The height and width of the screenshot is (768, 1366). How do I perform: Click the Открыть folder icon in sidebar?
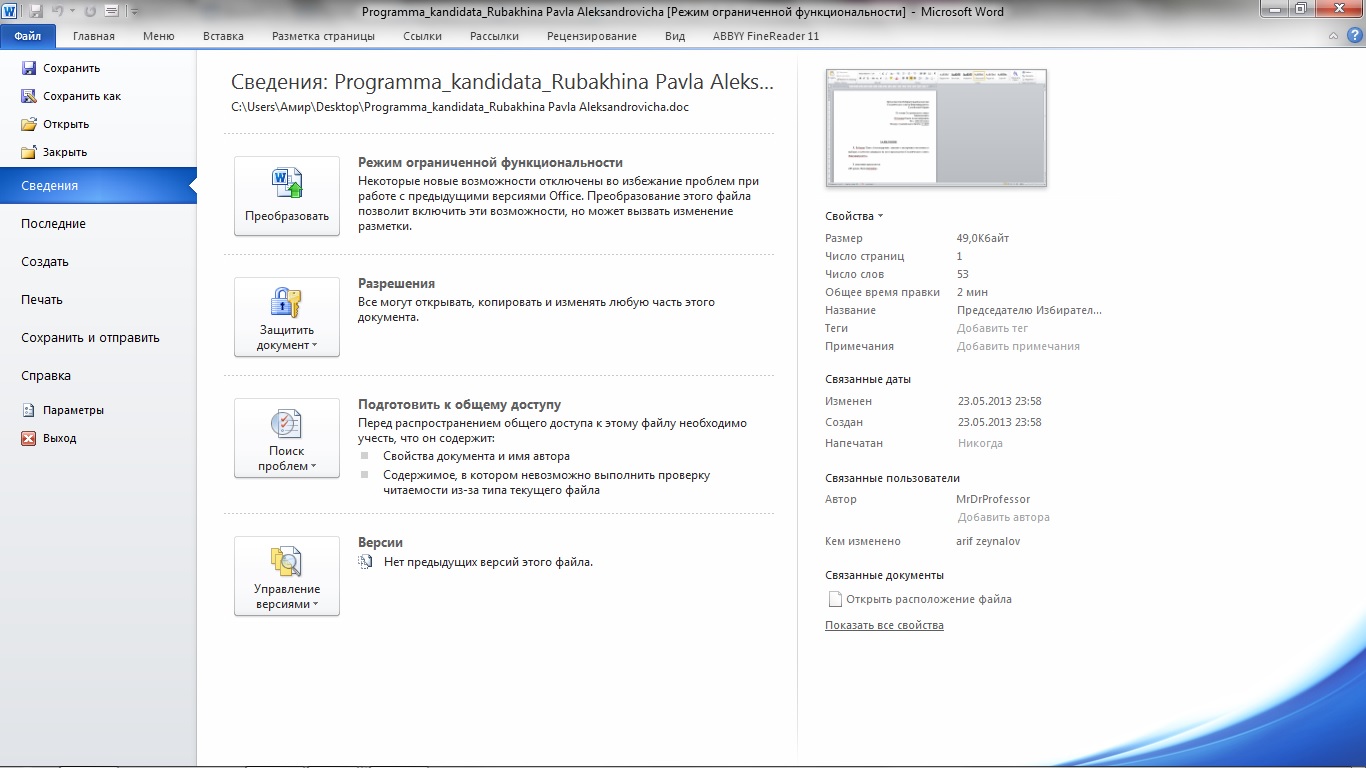click(28, 124)
